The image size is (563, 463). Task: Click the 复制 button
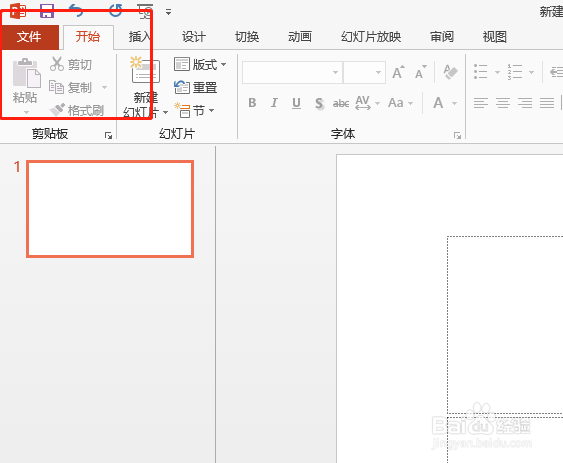[x=71, y=87]
